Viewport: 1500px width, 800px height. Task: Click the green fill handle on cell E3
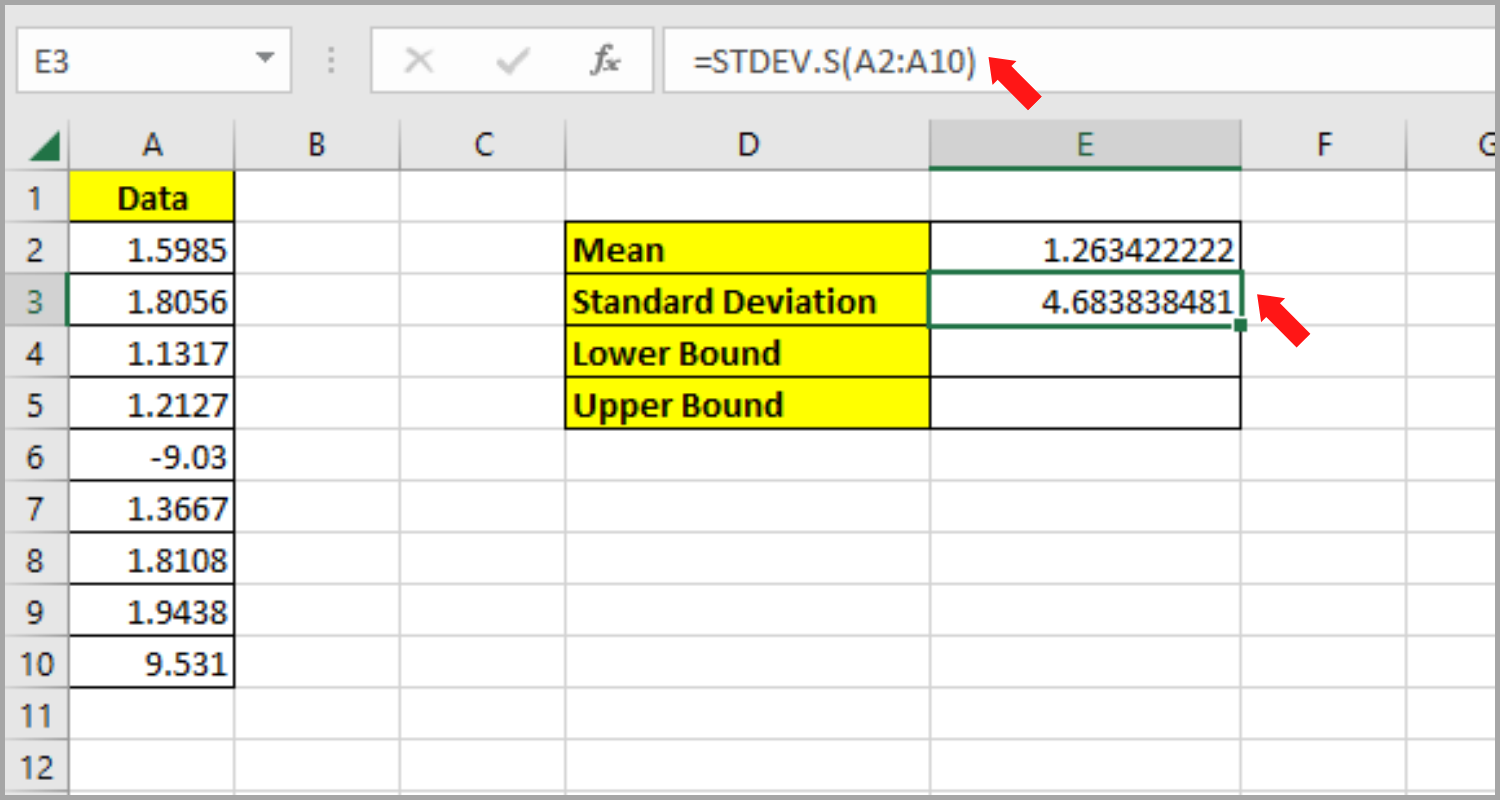point(1240,326)
